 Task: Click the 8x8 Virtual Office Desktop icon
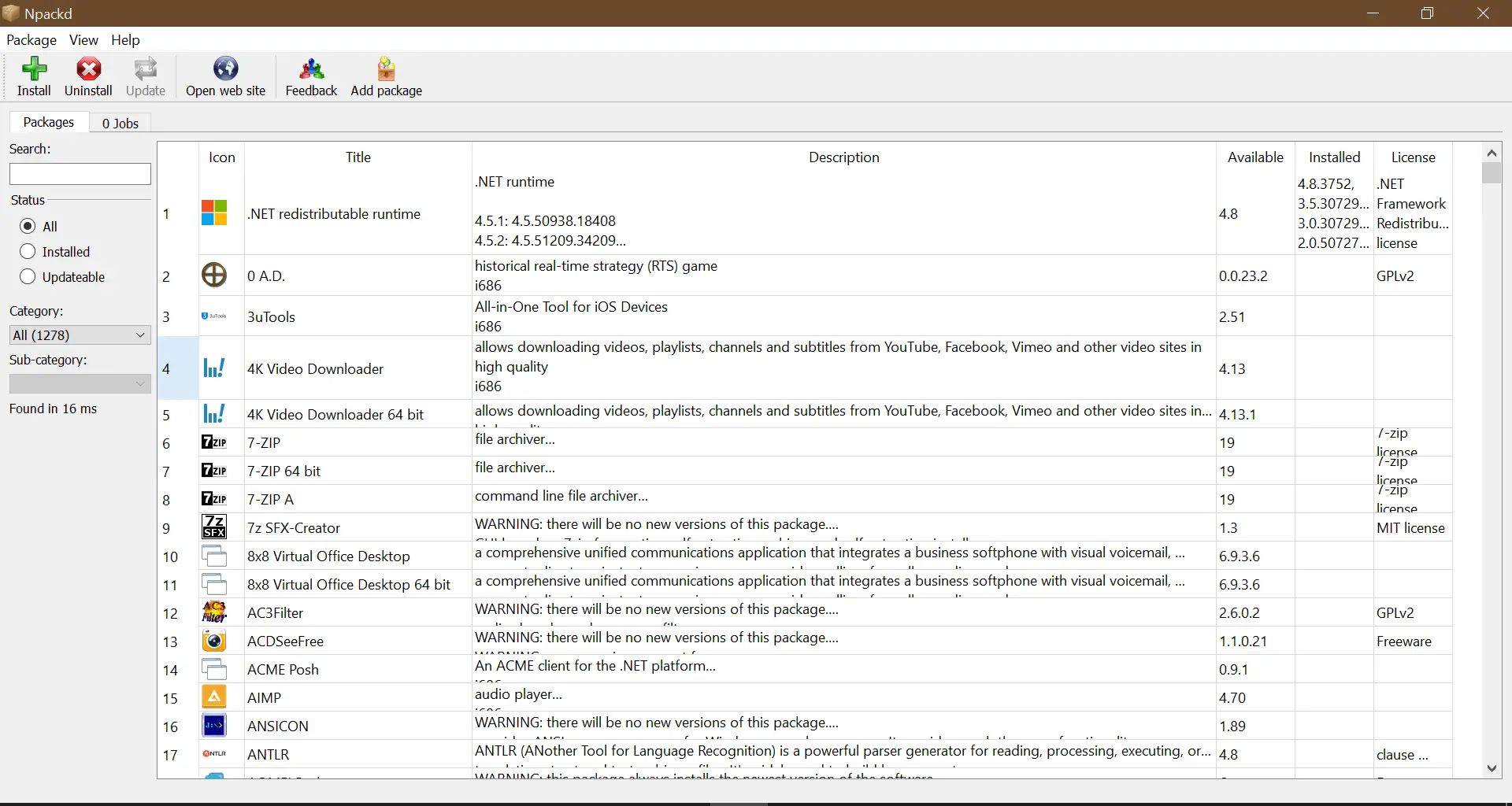click(214, 556)
